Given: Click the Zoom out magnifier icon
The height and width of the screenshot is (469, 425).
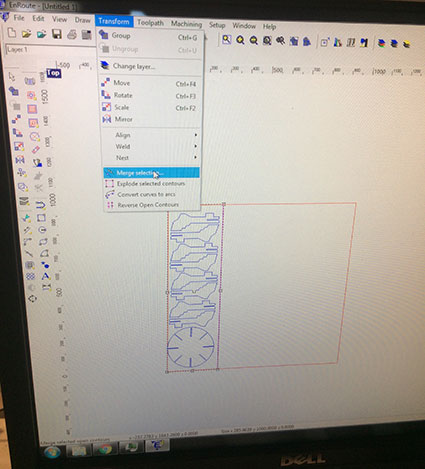Looking at the screenshot, I should pos(254,41).
